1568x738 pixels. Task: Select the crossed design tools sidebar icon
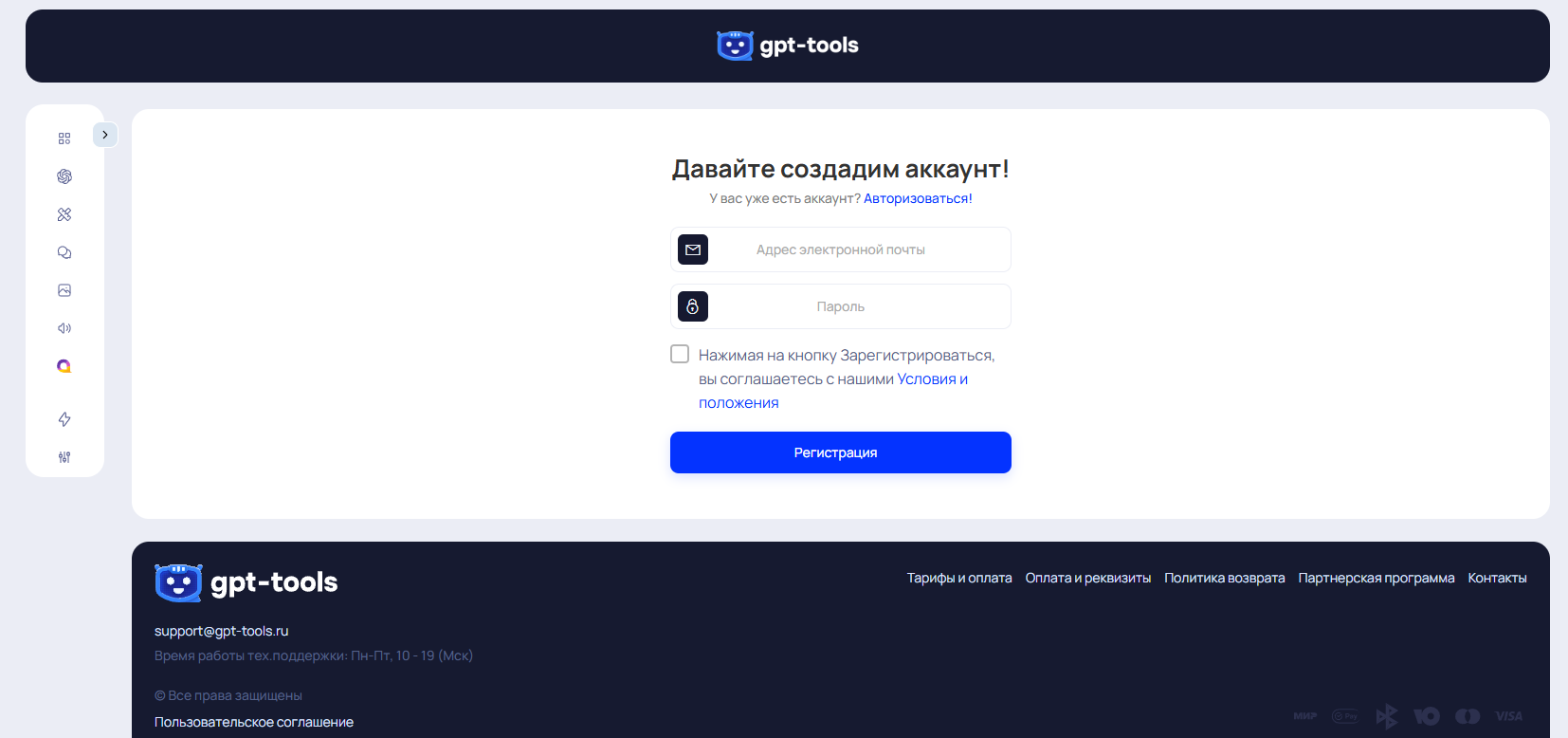(x=64, y=214)
